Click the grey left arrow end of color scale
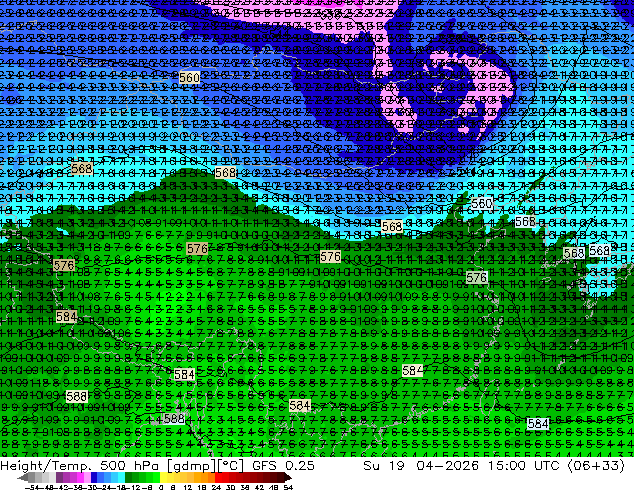Image resolution: width=634 pixels, height=490 pixels. 23,478
